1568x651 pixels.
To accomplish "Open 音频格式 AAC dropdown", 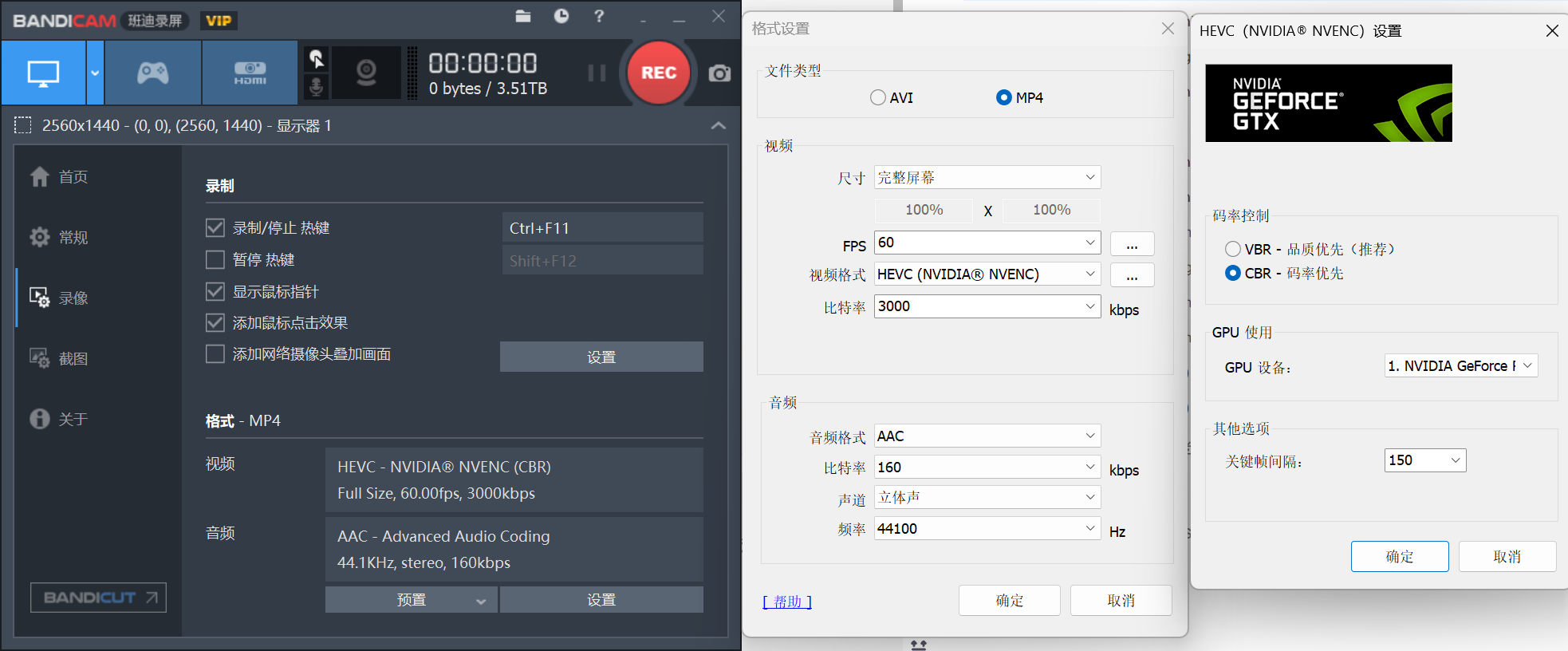I will (987, 436).
